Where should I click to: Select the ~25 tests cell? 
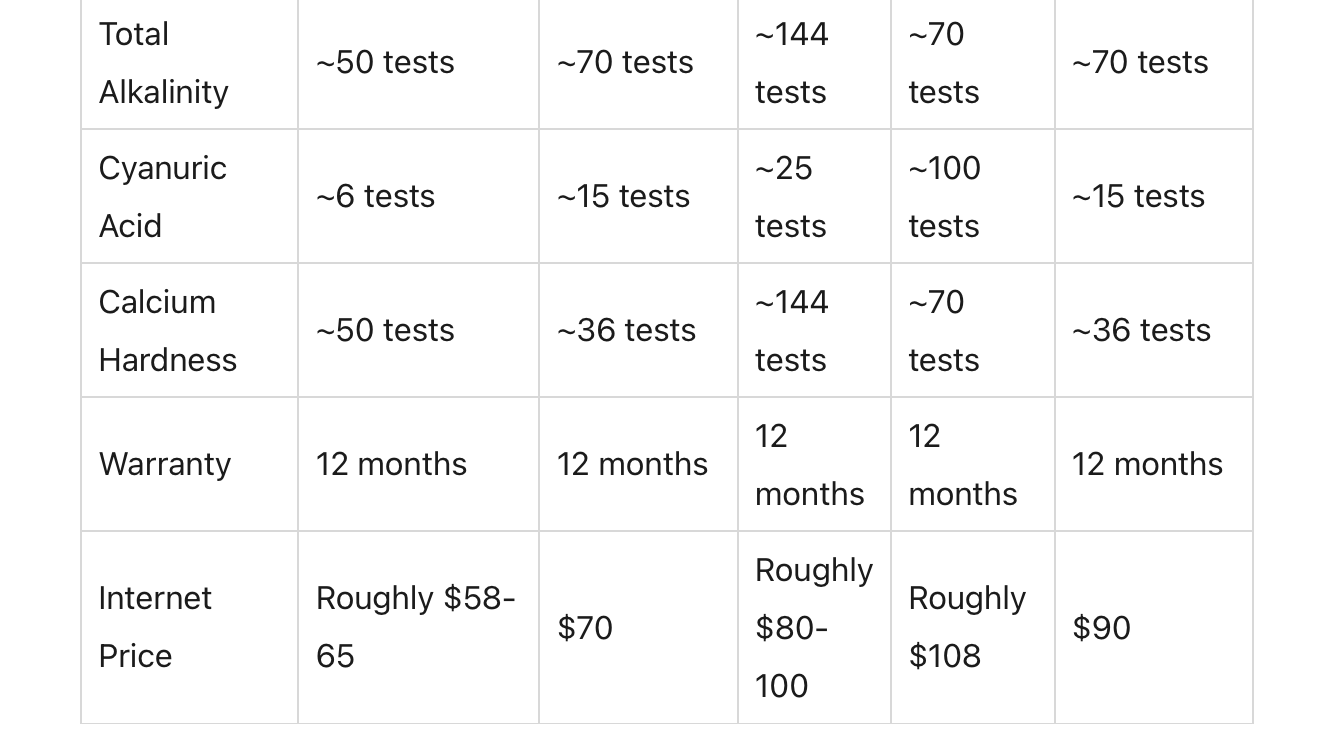point(814,197)
